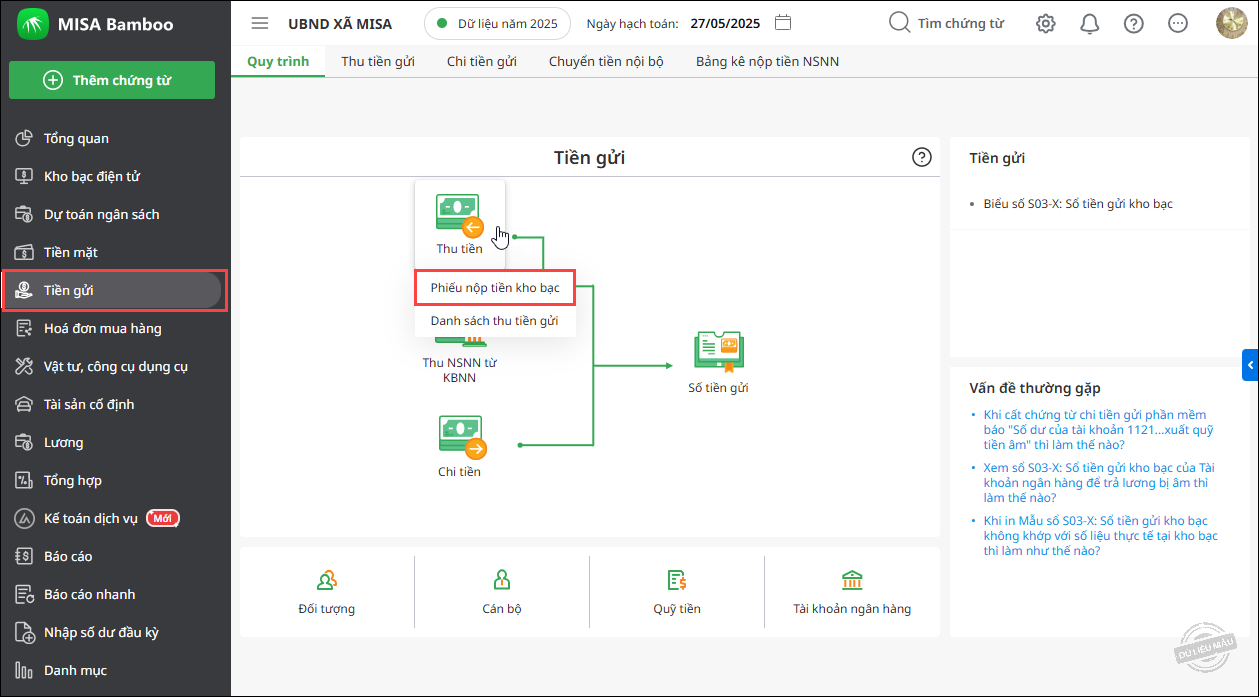Image resolution: width=1259 pixels, height=697 pixels.
Task: Click Thêm chứng từ button
Action: pyautogui.click(x=112, y=80)
